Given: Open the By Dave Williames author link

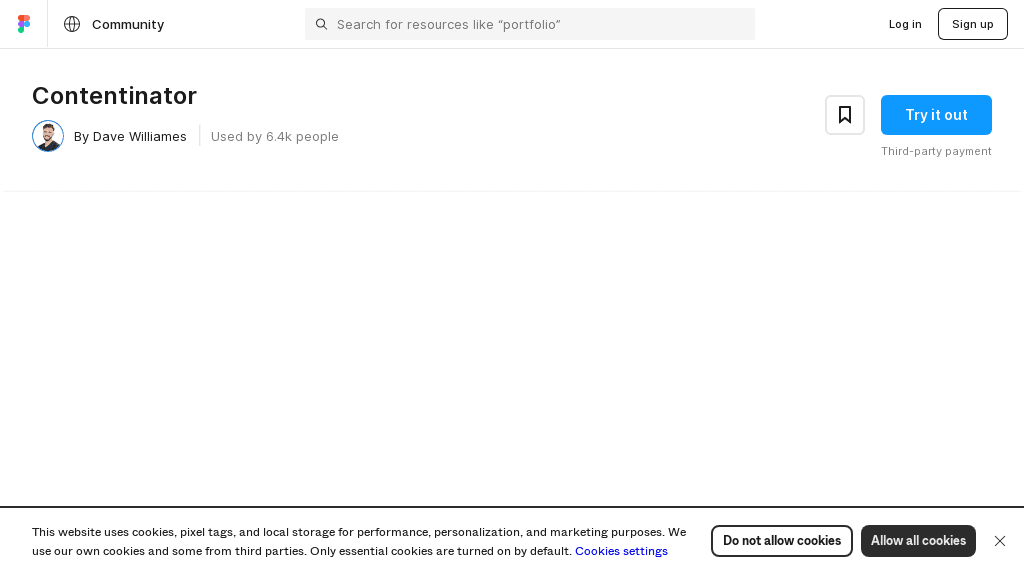Looking at the screenshot, I should 130,136.
